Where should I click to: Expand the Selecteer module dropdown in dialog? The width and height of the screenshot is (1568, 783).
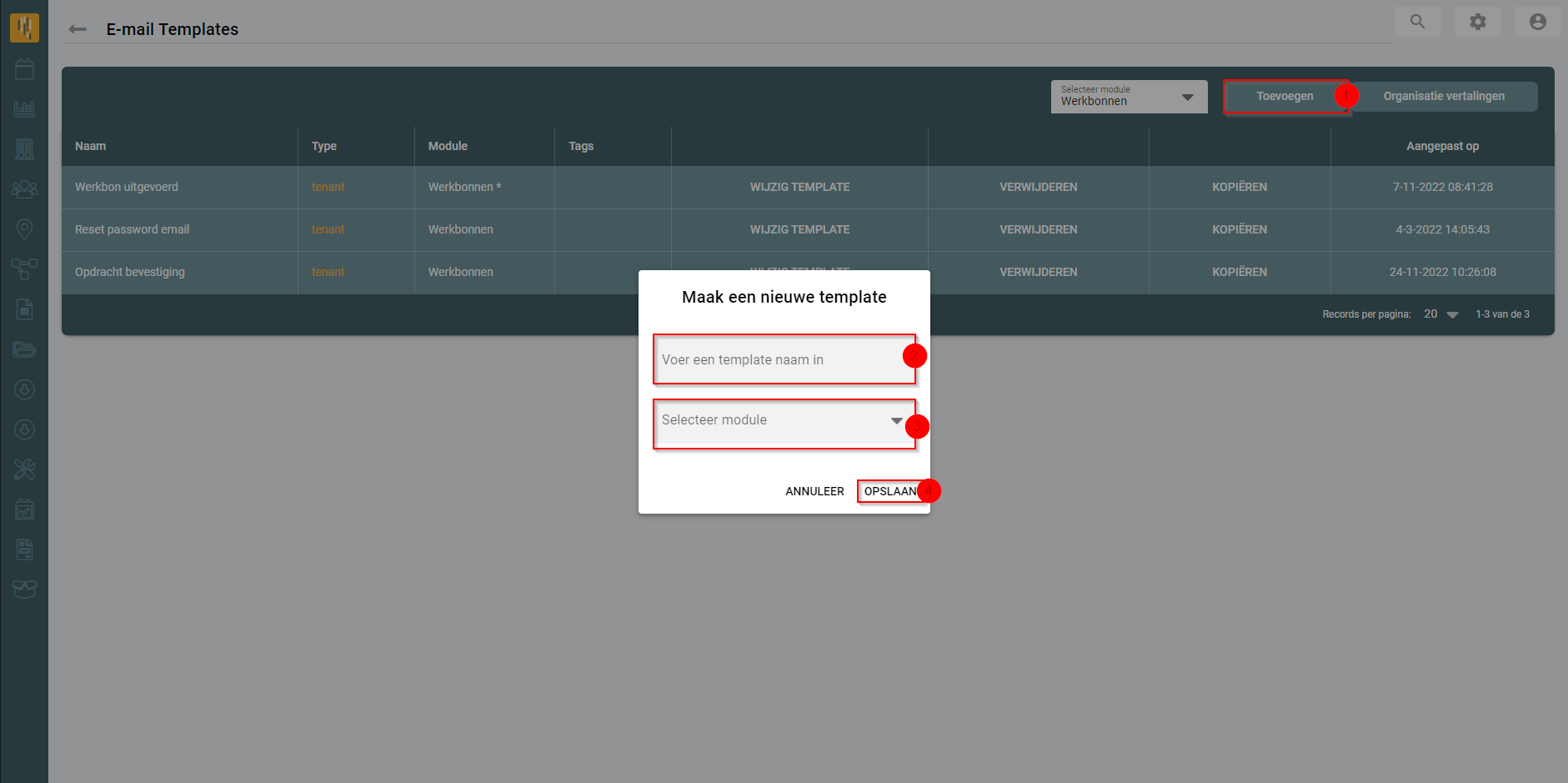point(783,421)
